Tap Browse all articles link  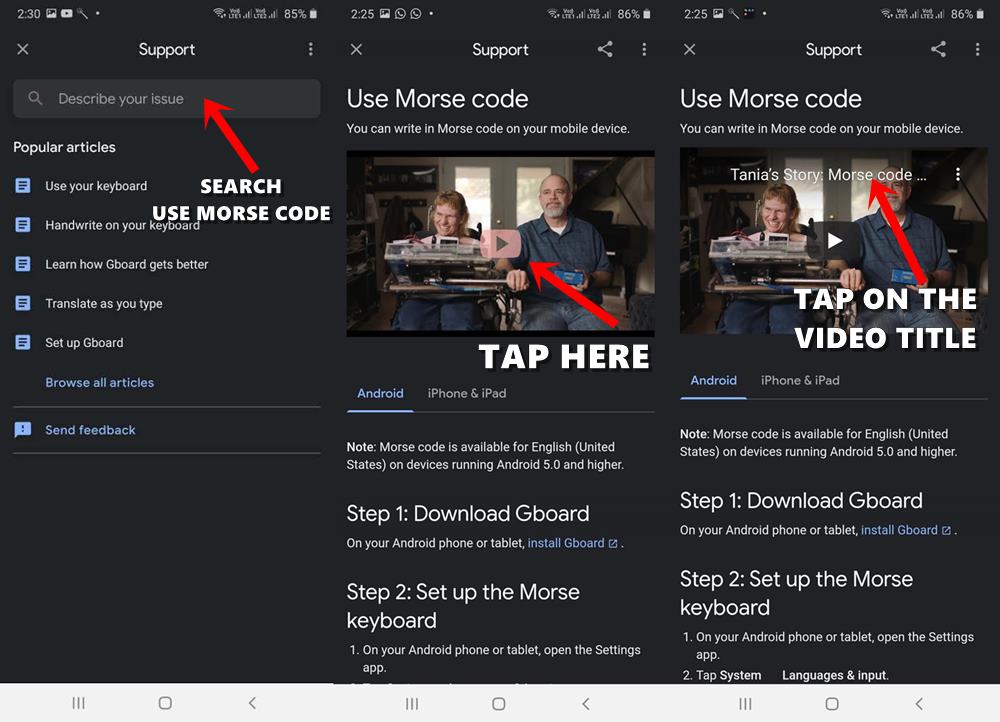tap(99, 383)
